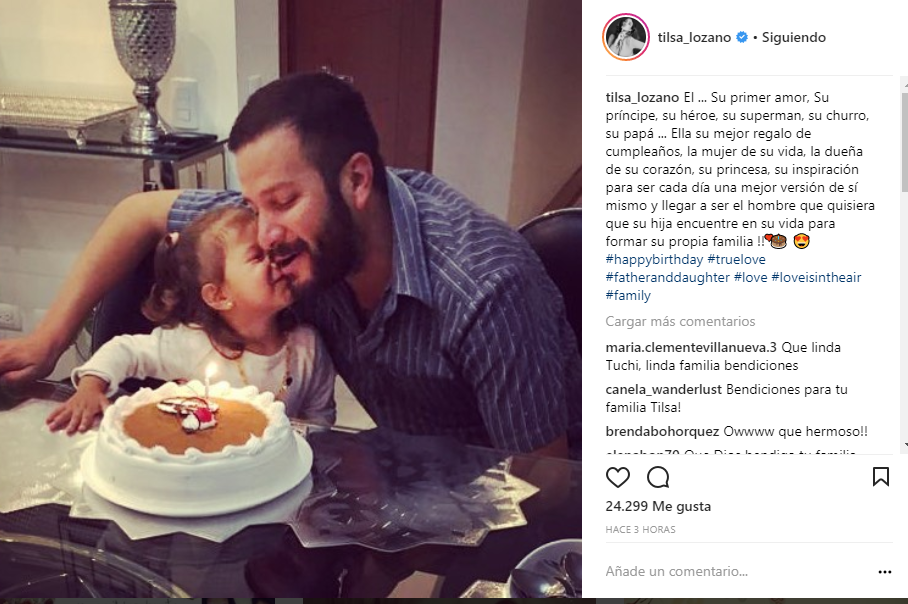Open the #fatheranddaughter hashtag
Screen dimensions: 908x604
tap(667, 277)
